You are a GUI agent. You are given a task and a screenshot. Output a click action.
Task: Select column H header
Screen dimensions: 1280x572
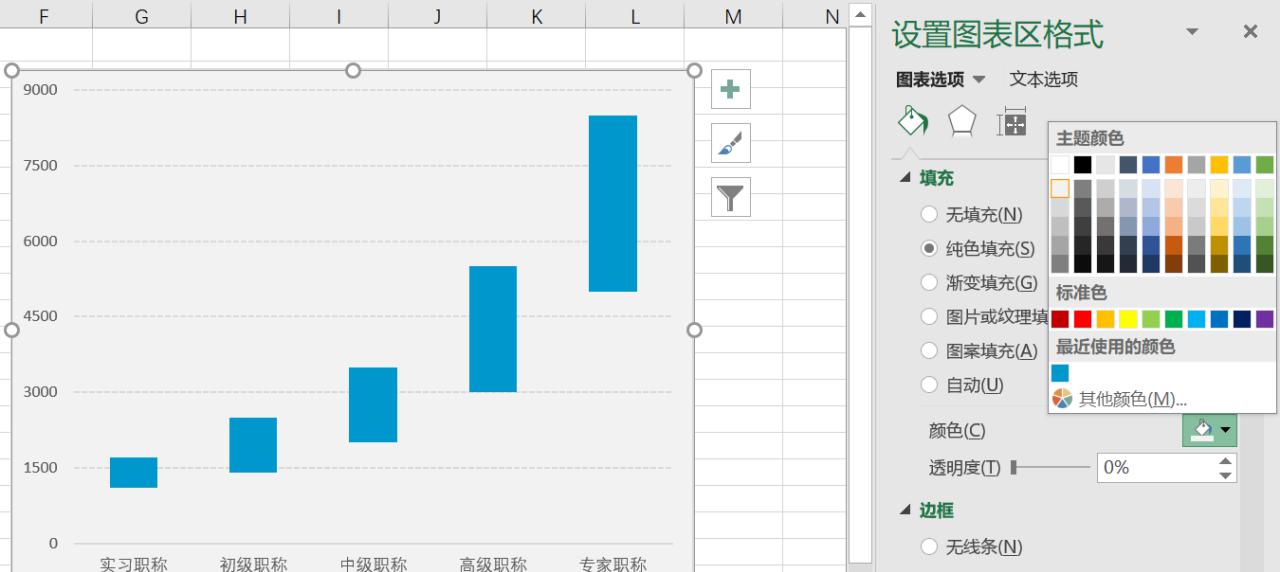(x=240, y=14)
